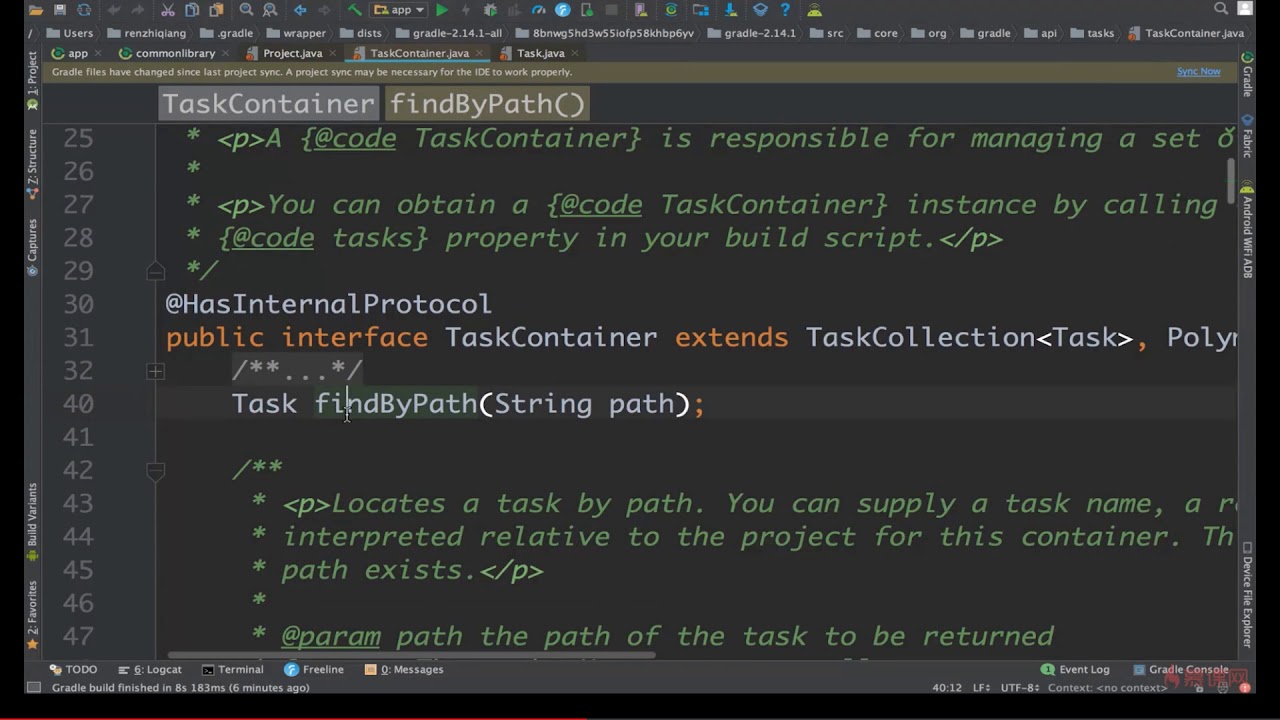Open the Logcat tool window
Screen dimensions: 1280x720
[150, 670]
